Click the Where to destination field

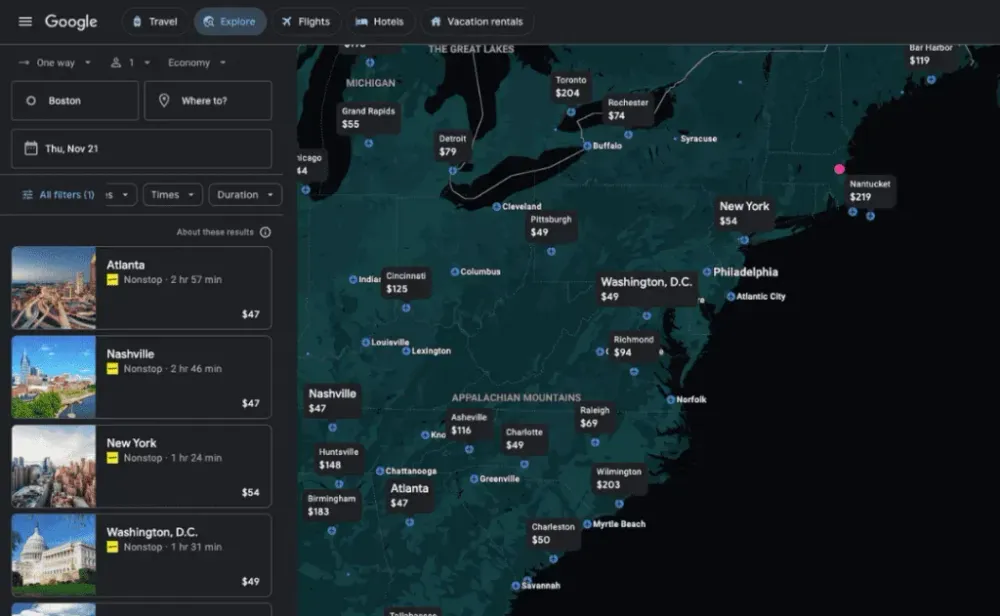tap(208, 101)
